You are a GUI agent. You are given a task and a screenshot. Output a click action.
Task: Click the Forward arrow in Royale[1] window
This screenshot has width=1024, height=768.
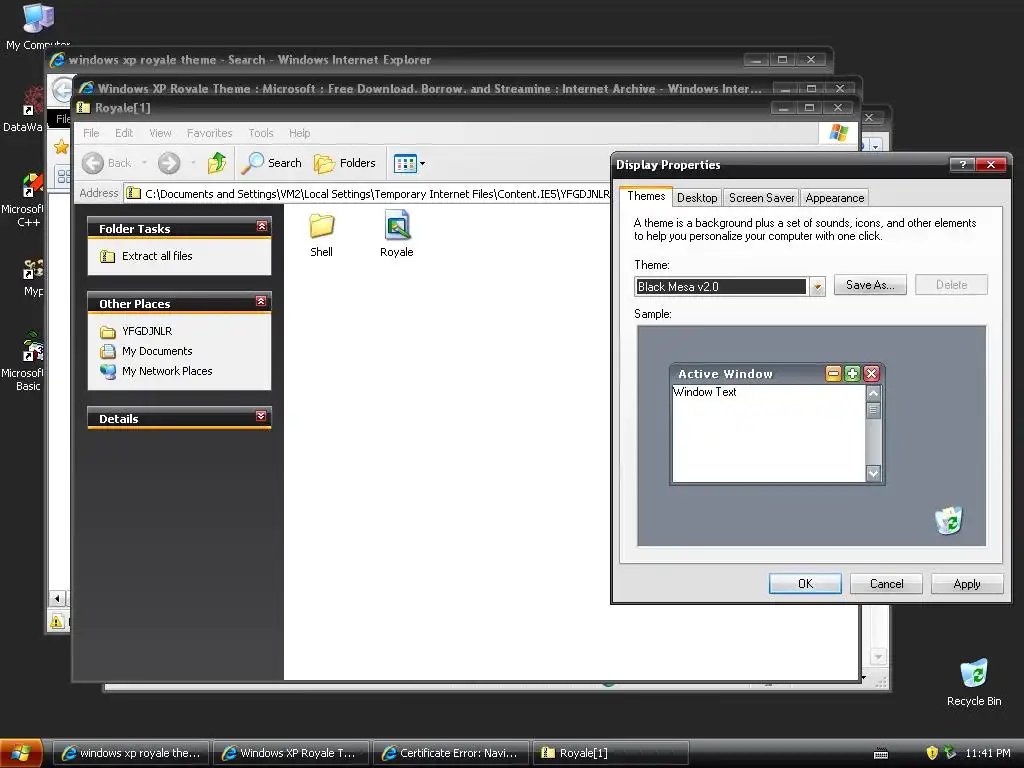(x=169, y=163)
